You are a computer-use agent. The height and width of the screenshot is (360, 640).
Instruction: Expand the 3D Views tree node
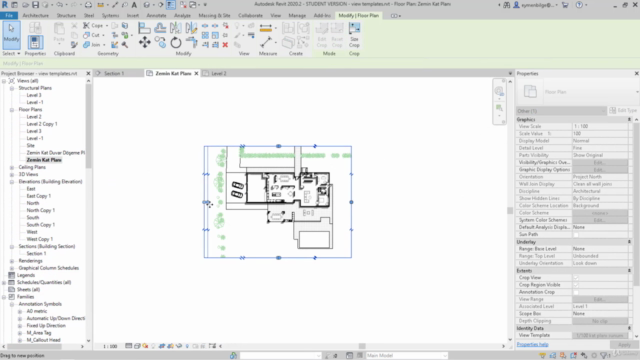12,175
